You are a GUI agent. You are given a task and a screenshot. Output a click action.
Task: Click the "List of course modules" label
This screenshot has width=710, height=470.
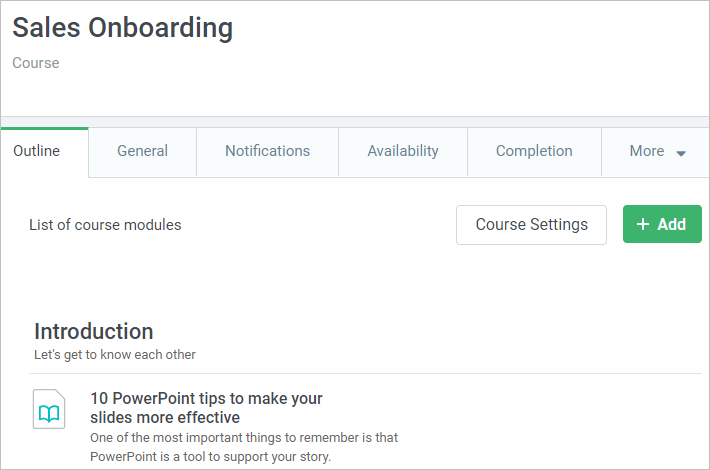coord(105,225)
